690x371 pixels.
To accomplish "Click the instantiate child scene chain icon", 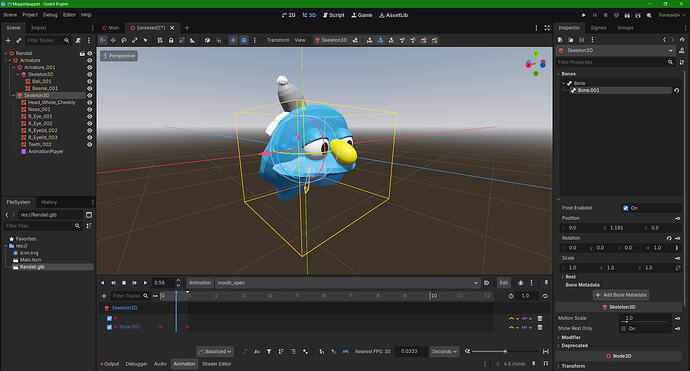I will 18,40.
